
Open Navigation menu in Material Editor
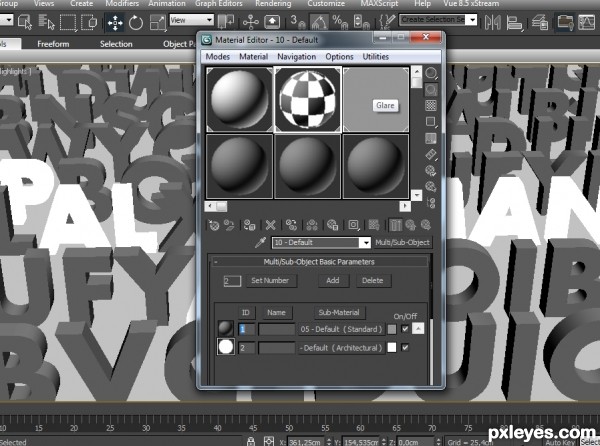[297, 57]
